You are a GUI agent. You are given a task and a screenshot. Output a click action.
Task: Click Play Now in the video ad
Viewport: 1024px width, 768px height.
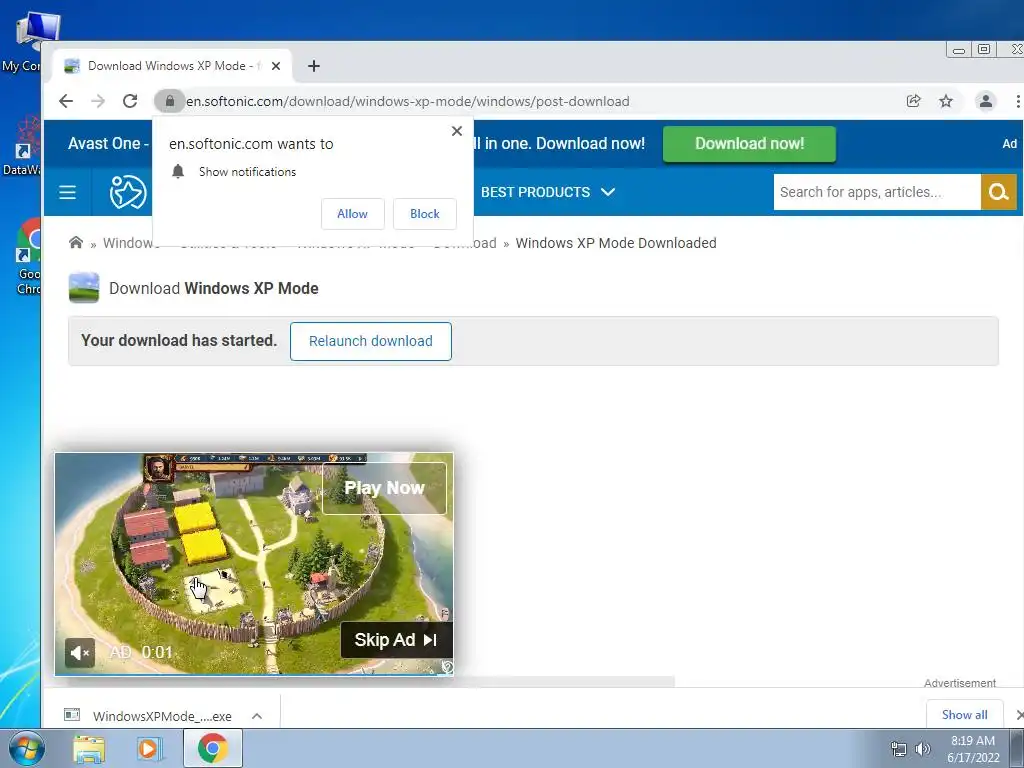384,488
